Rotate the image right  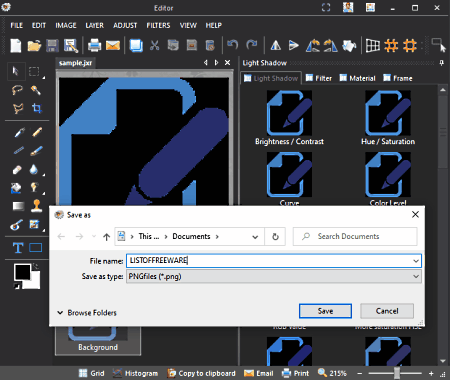331,45
